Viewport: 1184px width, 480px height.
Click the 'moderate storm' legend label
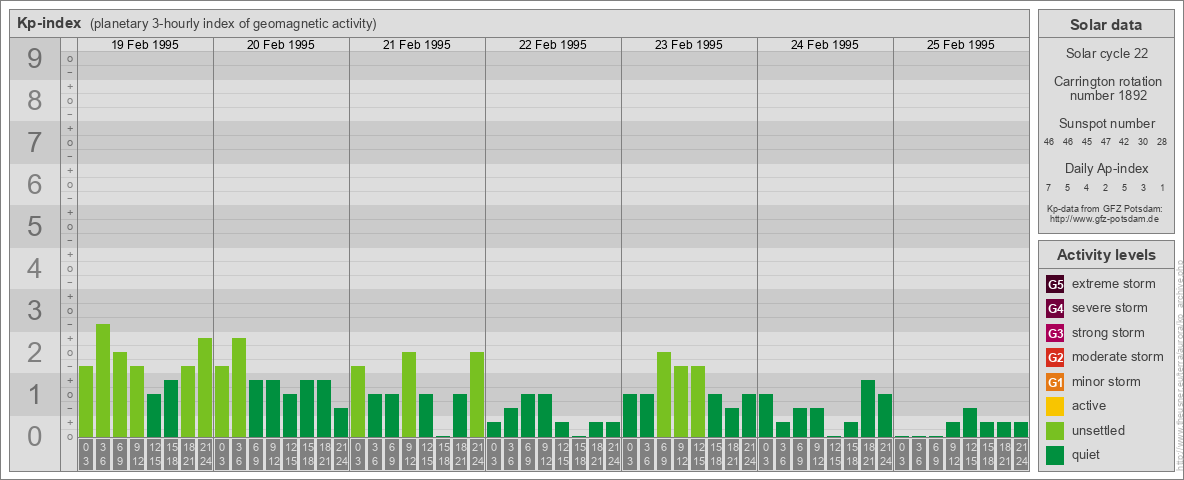click(x=1118, y=357)
